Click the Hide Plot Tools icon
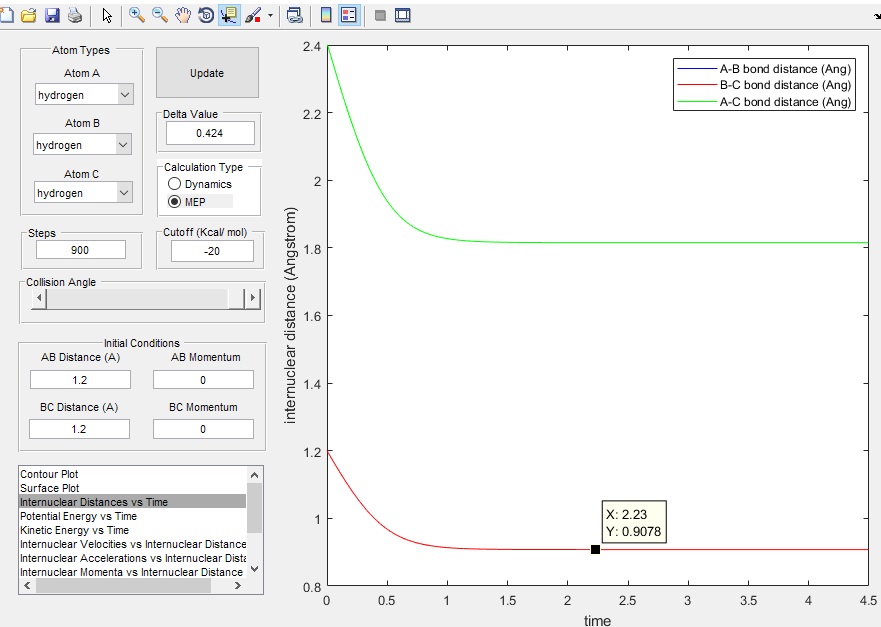The width and height of the screenshot is (881, 627). (x=380, y=15)
